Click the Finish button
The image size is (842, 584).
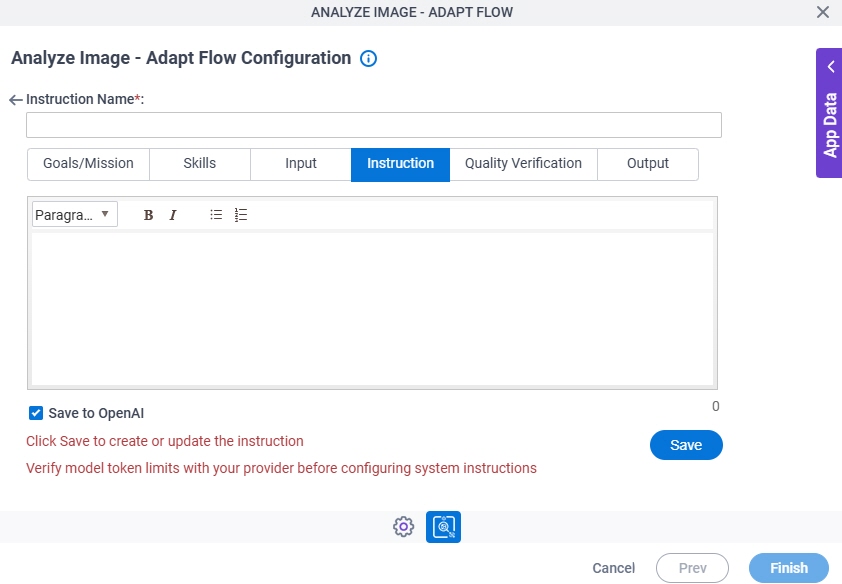pos(789,568)
